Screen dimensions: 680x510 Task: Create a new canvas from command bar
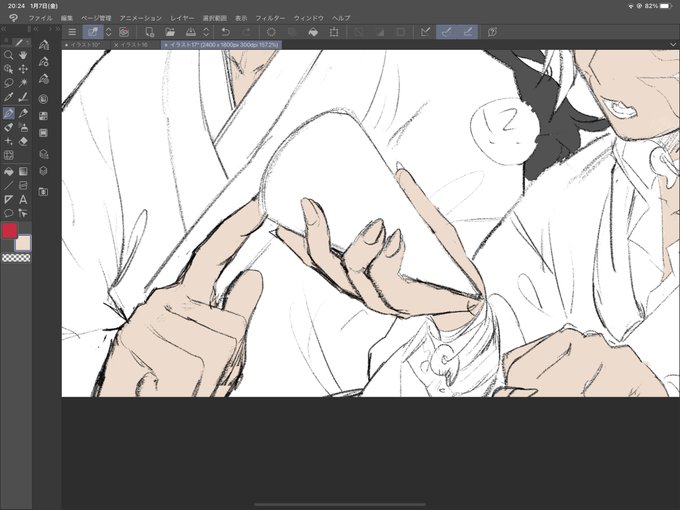[150, 32]
